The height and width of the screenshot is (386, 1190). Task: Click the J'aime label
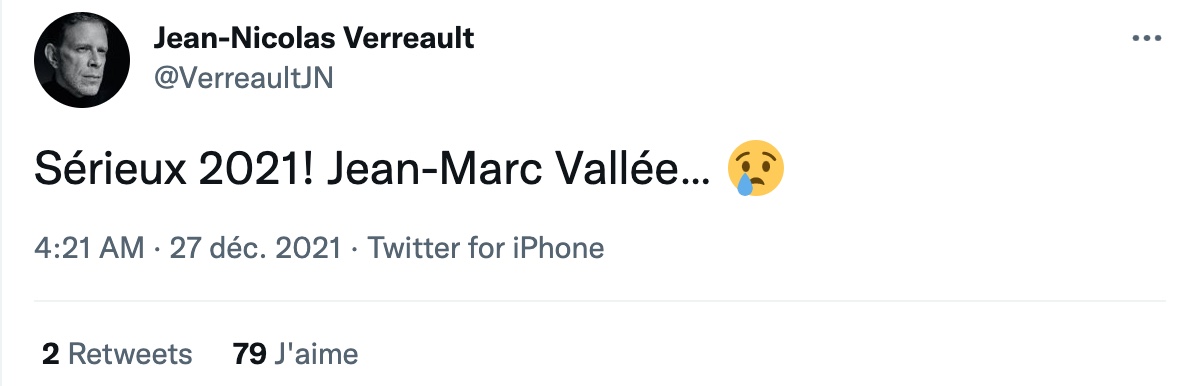[x=316, y=353]
